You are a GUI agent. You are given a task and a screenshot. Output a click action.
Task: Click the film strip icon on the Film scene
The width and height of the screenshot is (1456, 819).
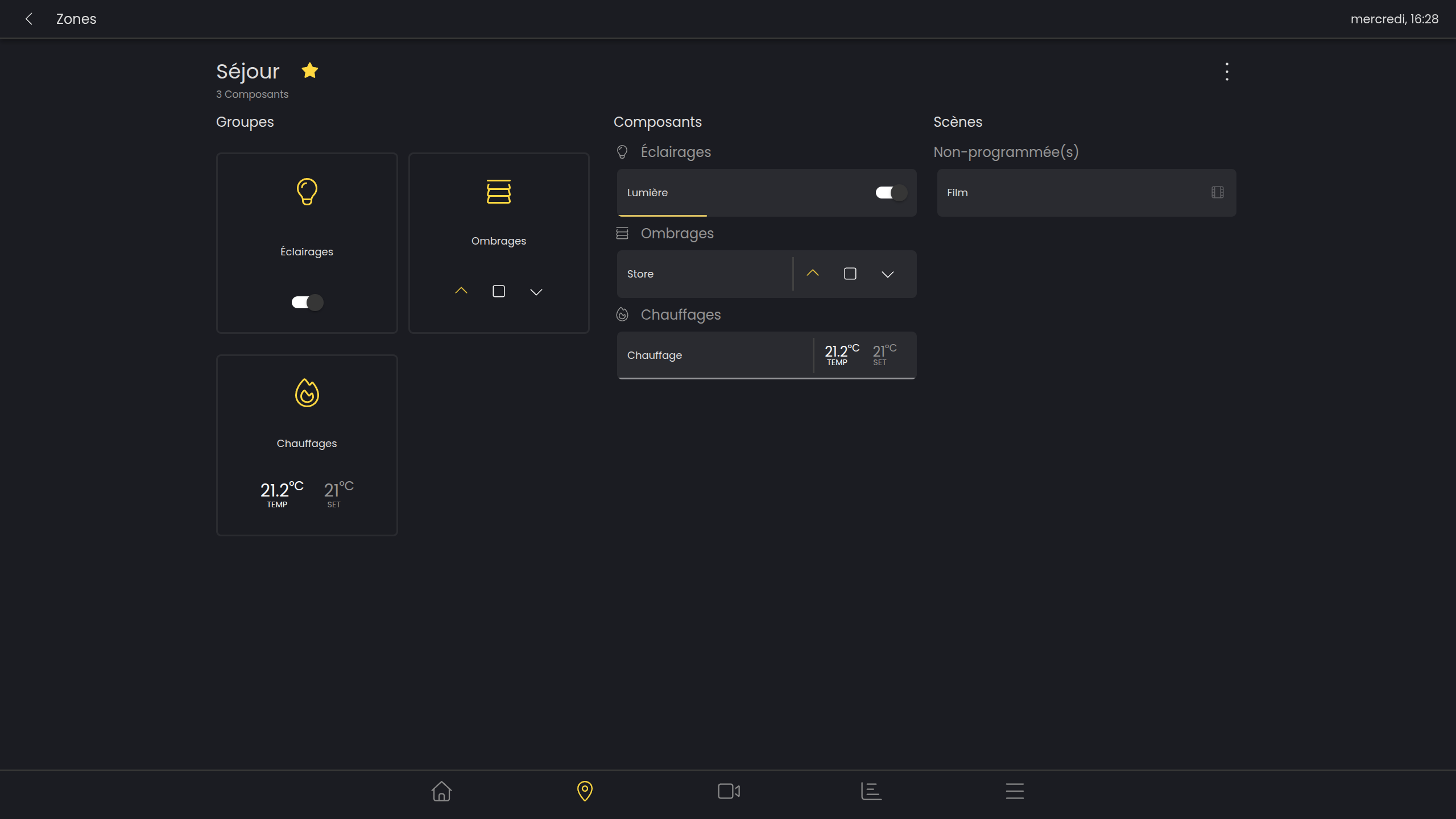coord(1217,192)
